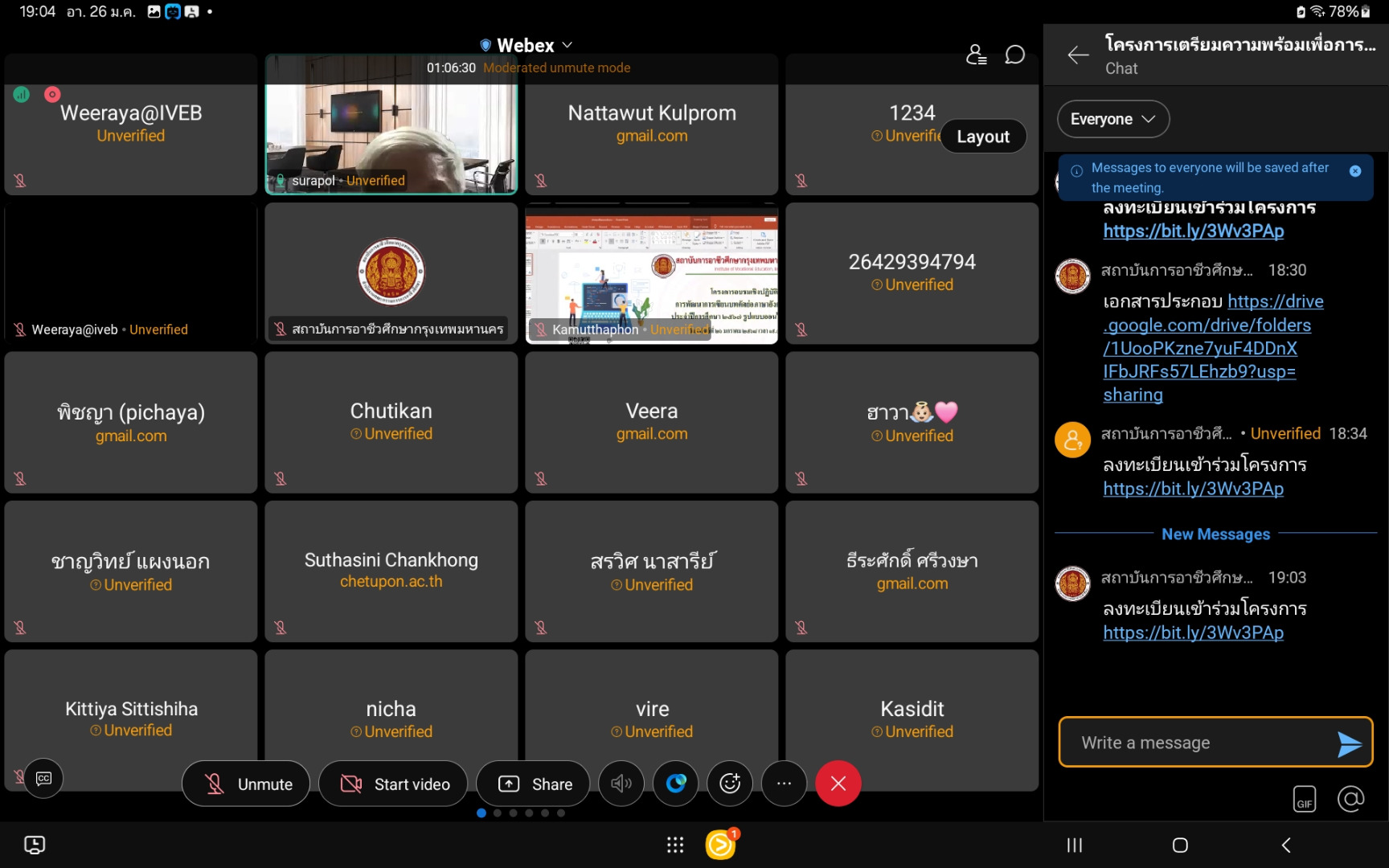Send the chat message with the arrow icon
The image size is (1389, 868).
tap(1350, 744)
